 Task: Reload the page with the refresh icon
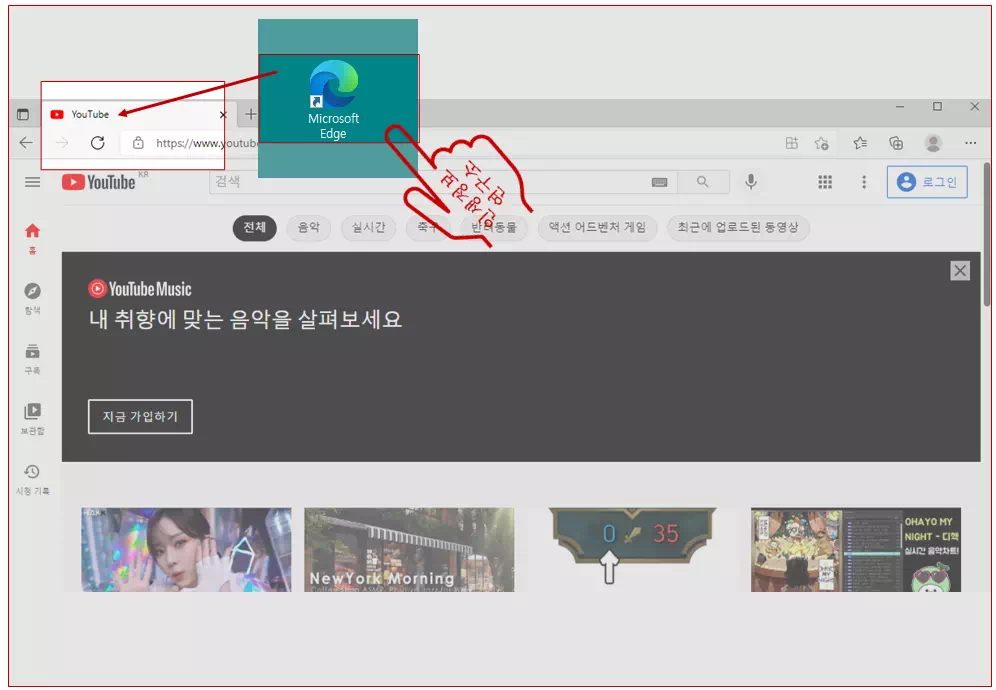point(97,143)
